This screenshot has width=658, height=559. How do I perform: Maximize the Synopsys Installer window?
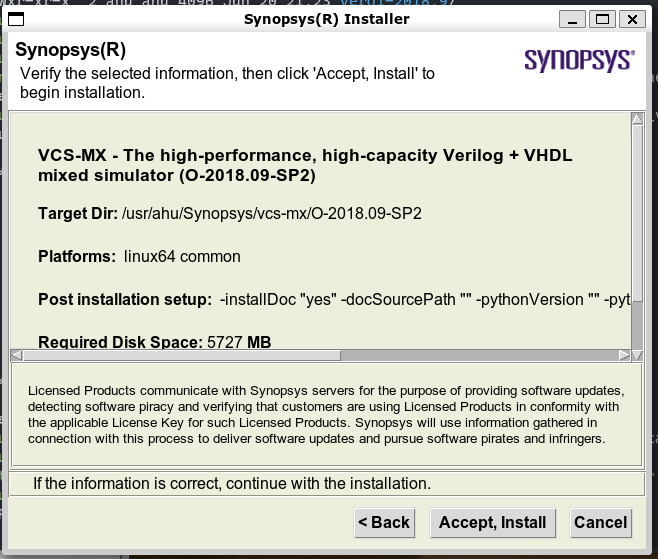[603, 19]
